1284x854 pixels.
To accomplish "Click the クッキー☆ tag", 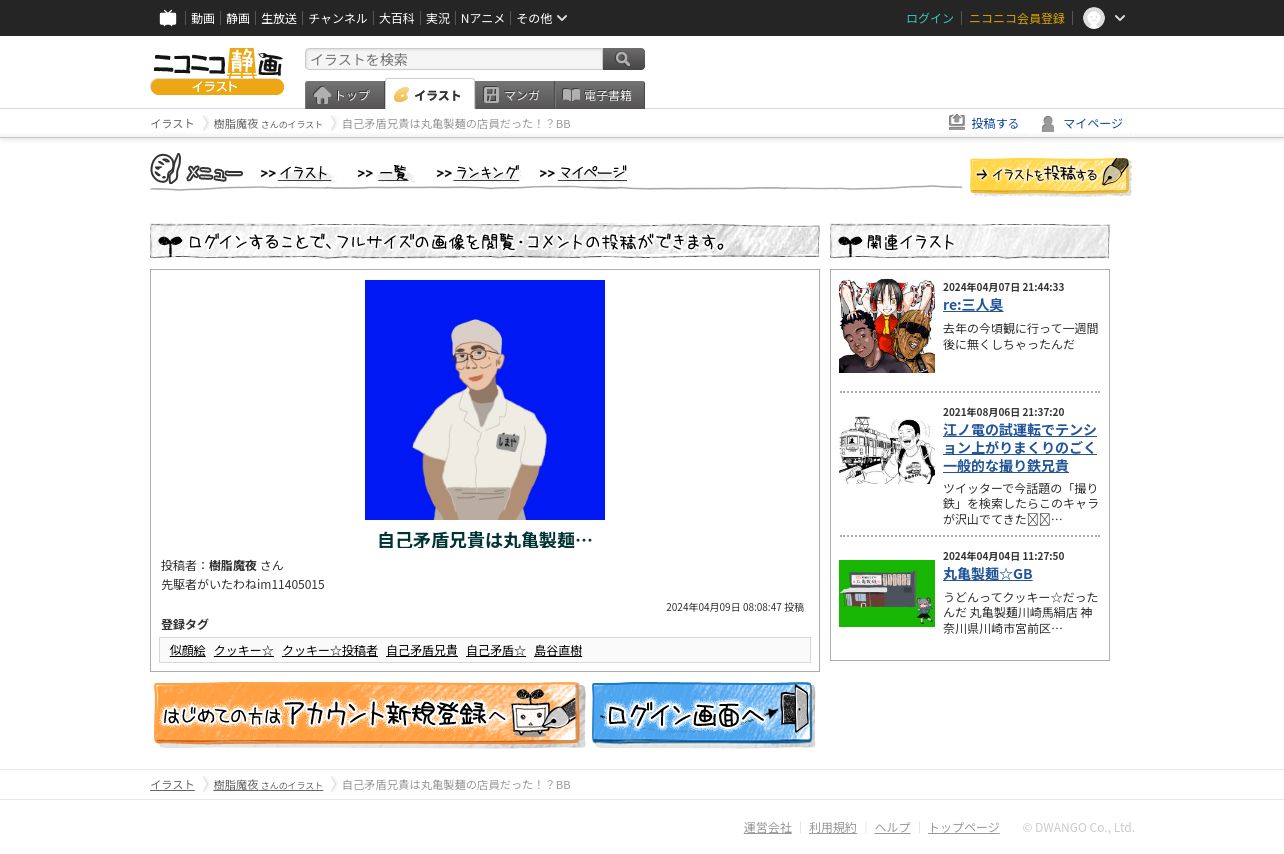I will (x=244, y=650).
